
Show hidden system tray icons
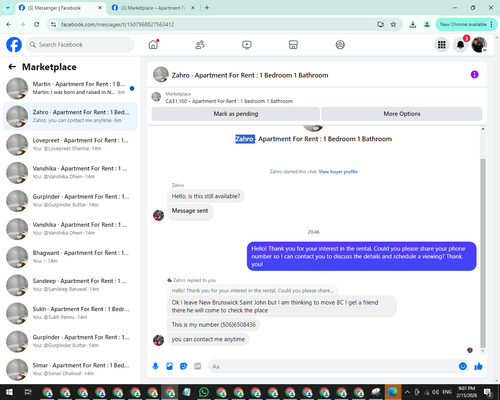[x=407, y=392]
